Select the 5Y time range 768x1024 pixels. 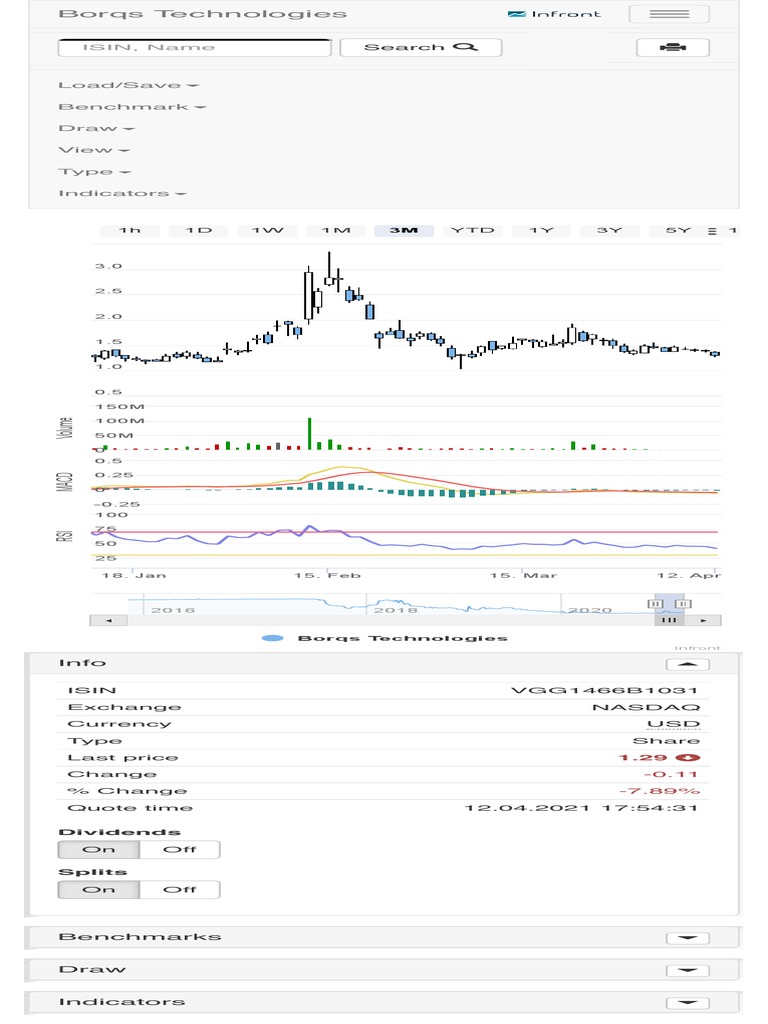(x=678, y=231)
